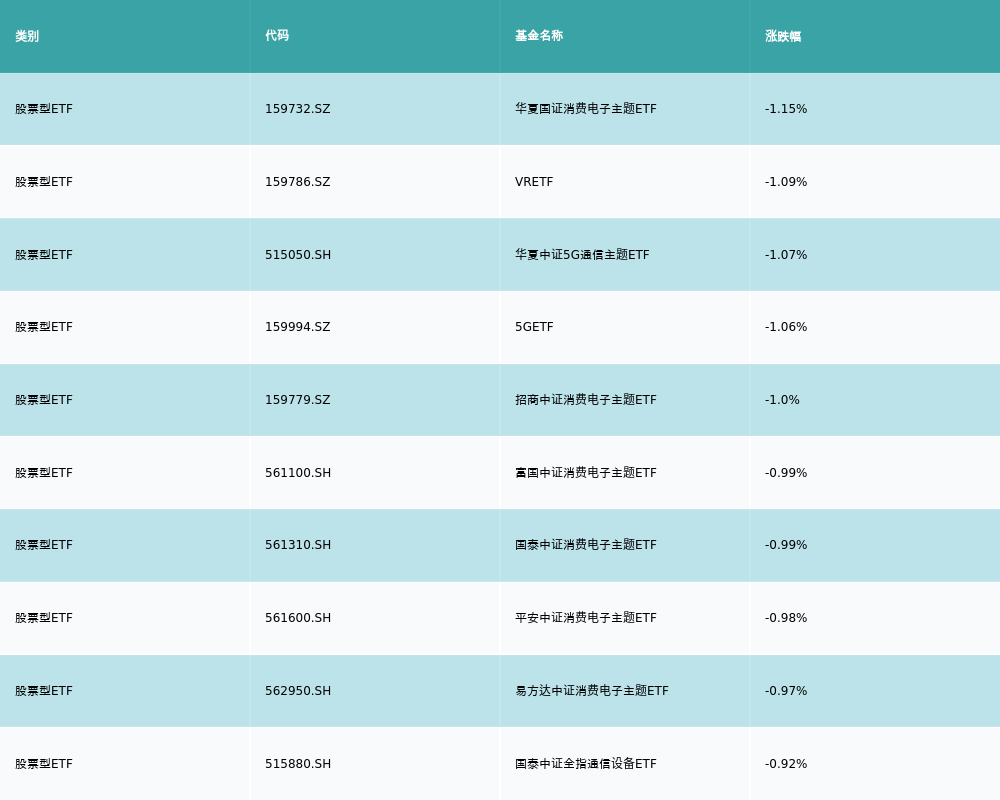The image size is (1000, 800).
Task: Click fund name 华夏国证消费电子主题ETF
Action: [585, 109]
